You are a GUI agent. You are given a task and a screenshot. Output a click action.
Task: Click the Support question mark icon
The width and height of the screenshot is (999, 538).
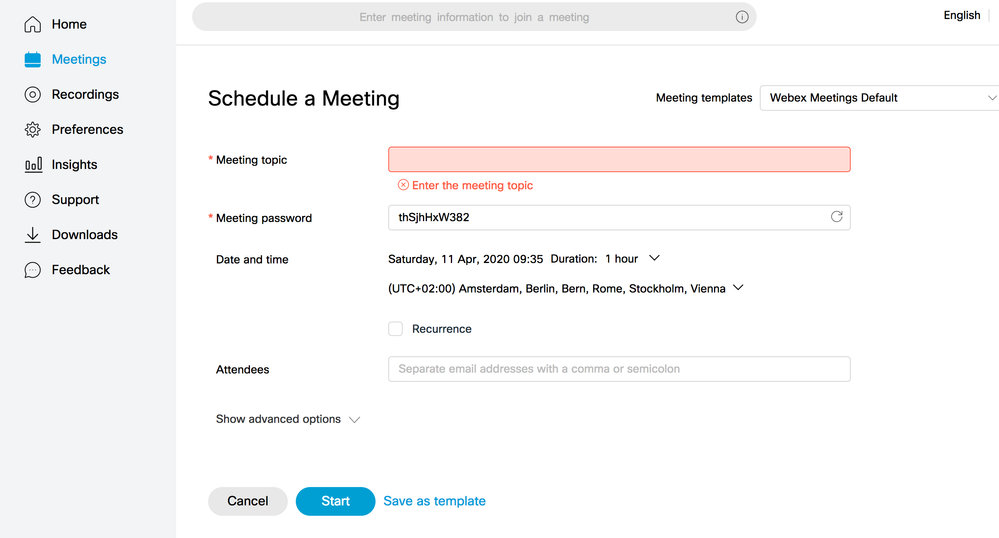coord(32,200)
